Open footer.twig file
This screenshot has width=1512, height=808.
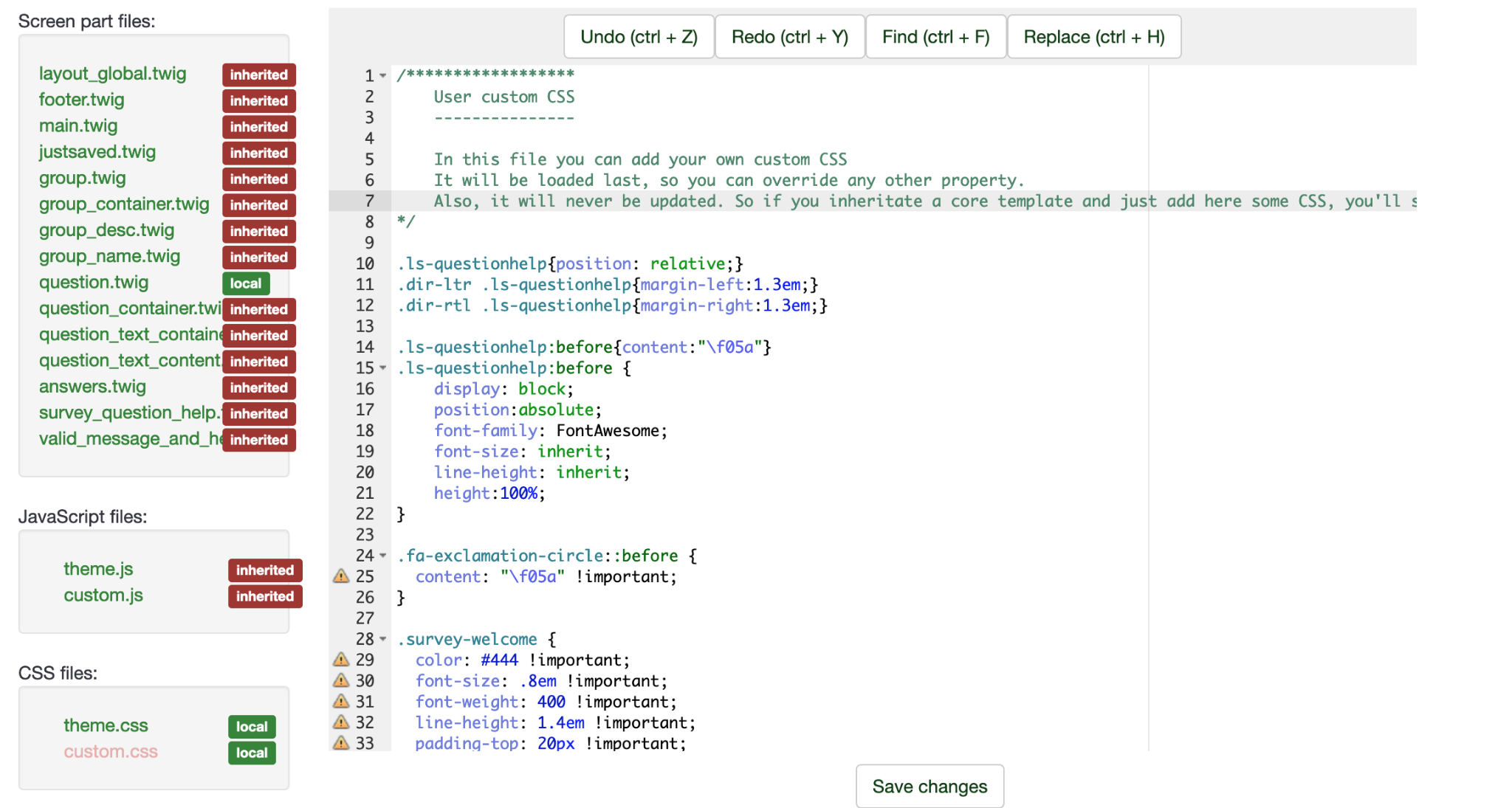81,100
